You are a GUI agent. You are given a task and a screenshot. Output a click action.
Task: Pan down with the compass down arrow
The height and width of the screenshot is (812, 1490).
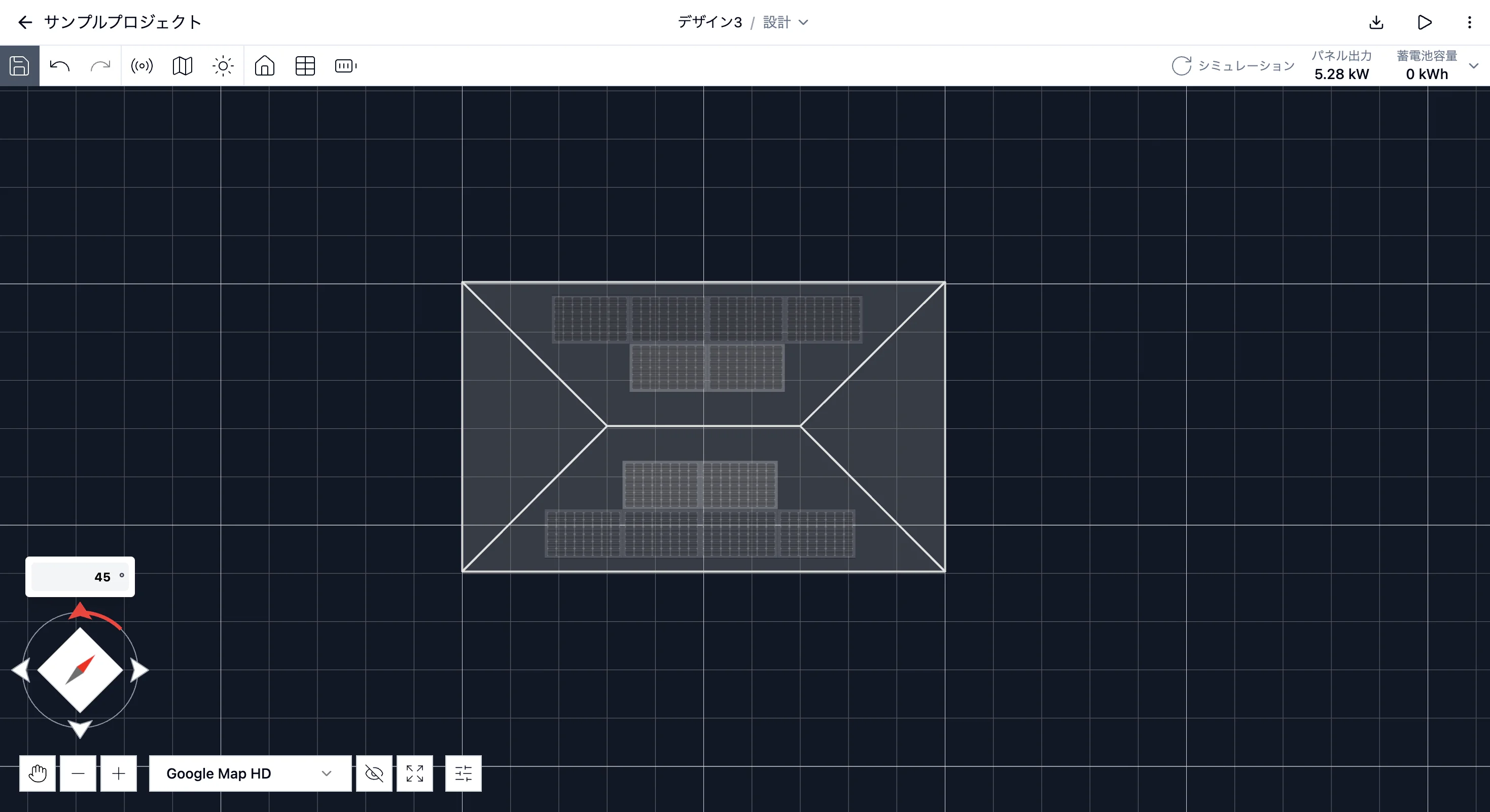point(80,729)
